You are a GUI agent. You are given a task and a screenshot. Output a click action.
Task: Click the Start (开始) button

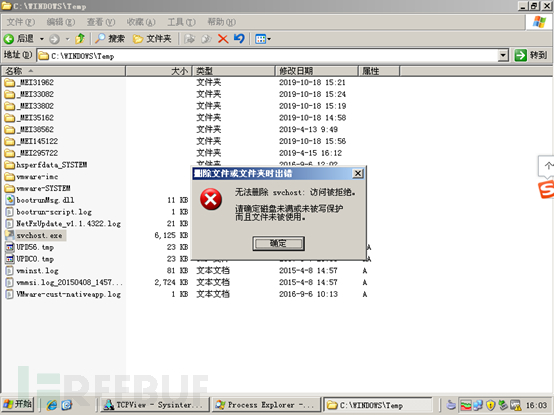coord(18,404)
